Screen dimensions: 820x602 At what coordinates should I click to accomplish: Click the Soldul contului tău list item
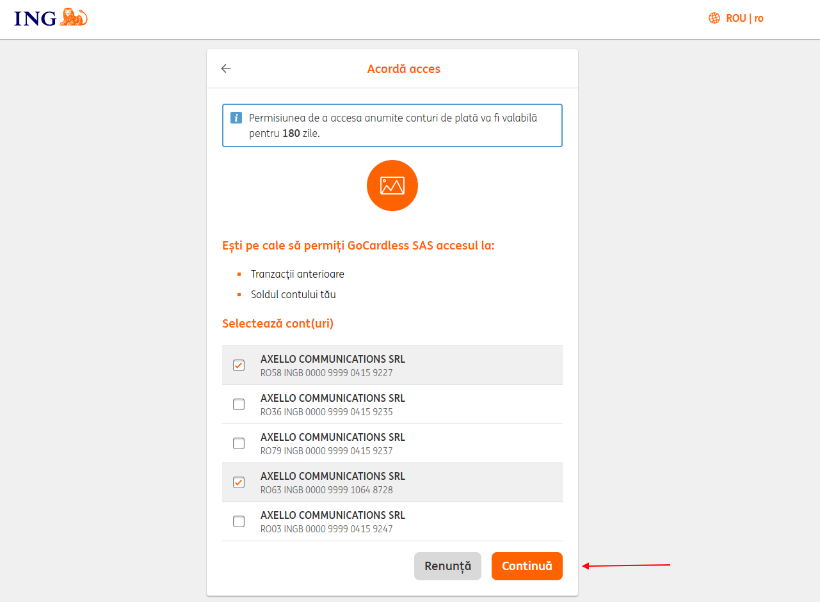pos(293,294)
